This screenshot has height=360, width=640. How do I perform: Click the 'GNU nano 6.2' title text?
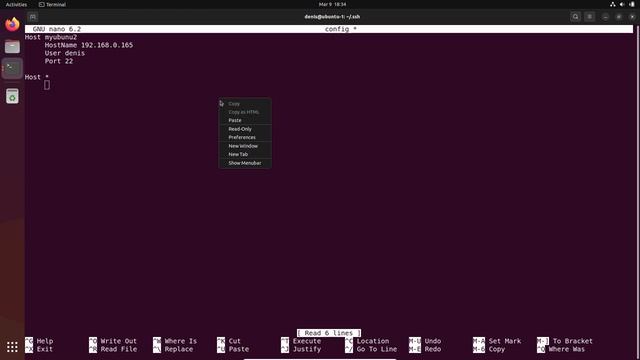tap(57, 29)
